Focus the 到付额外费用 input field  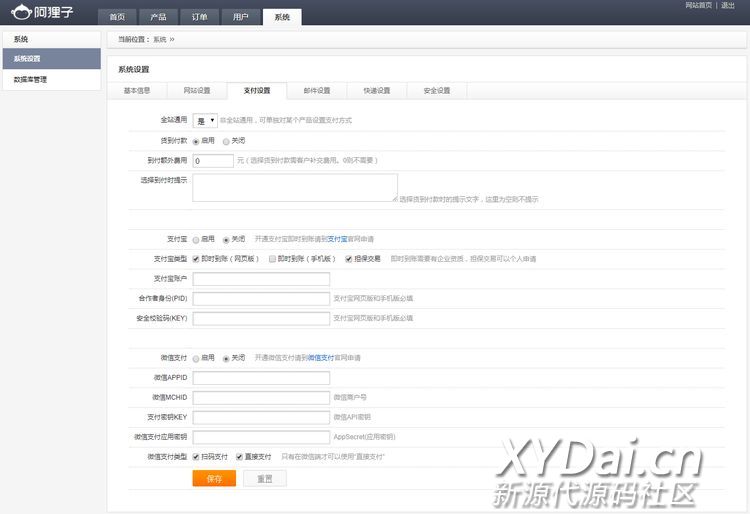coord(213,161)
